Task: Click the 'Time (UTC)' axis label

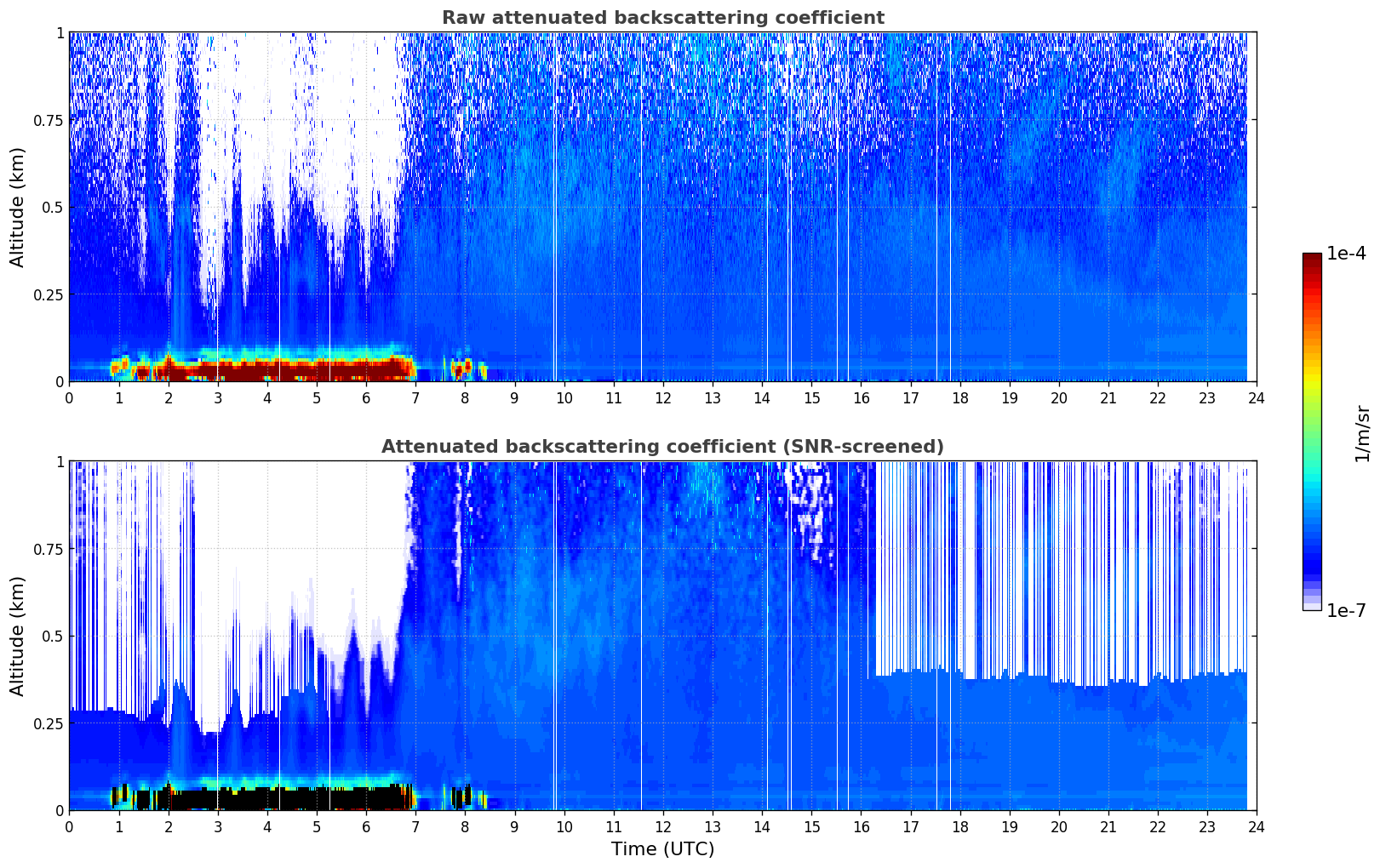Action: (x=662, y=849)
